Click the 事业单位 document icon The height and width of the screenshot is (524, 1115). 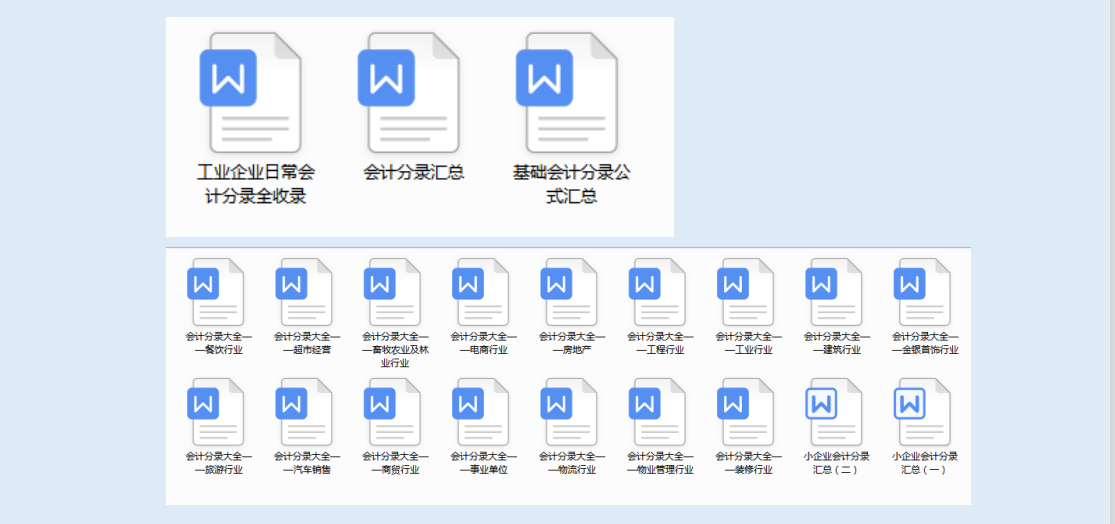click(481, 412)
